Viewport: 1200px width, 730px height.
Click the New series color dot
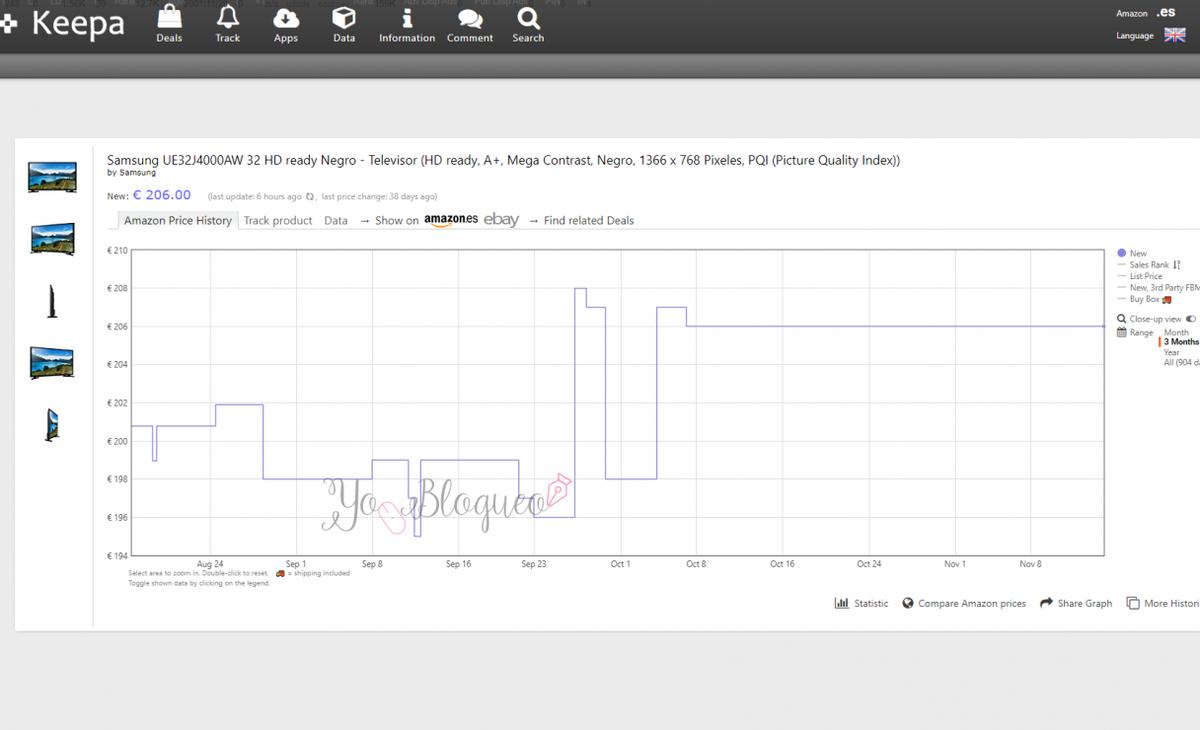(x=1121, y=253)
